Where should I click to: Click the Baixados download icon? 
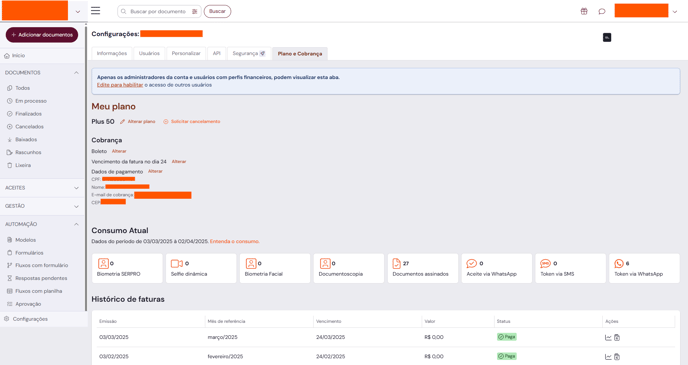pos(10,140)
